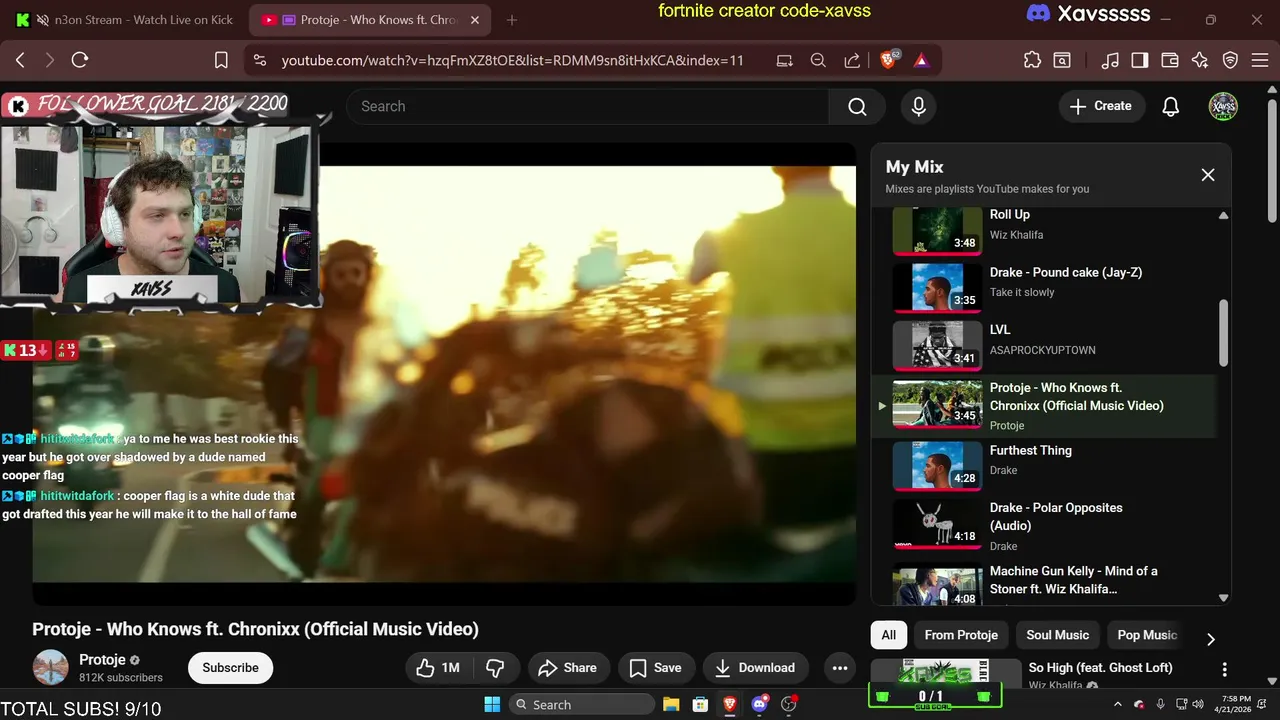Click the install app icon in address bar

(785, 60)
